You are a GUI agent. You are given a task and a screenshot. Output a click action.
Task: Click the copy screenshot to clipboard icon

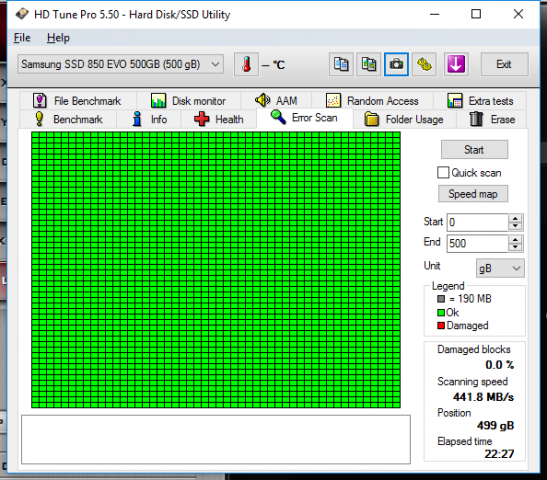coord(369,64)
